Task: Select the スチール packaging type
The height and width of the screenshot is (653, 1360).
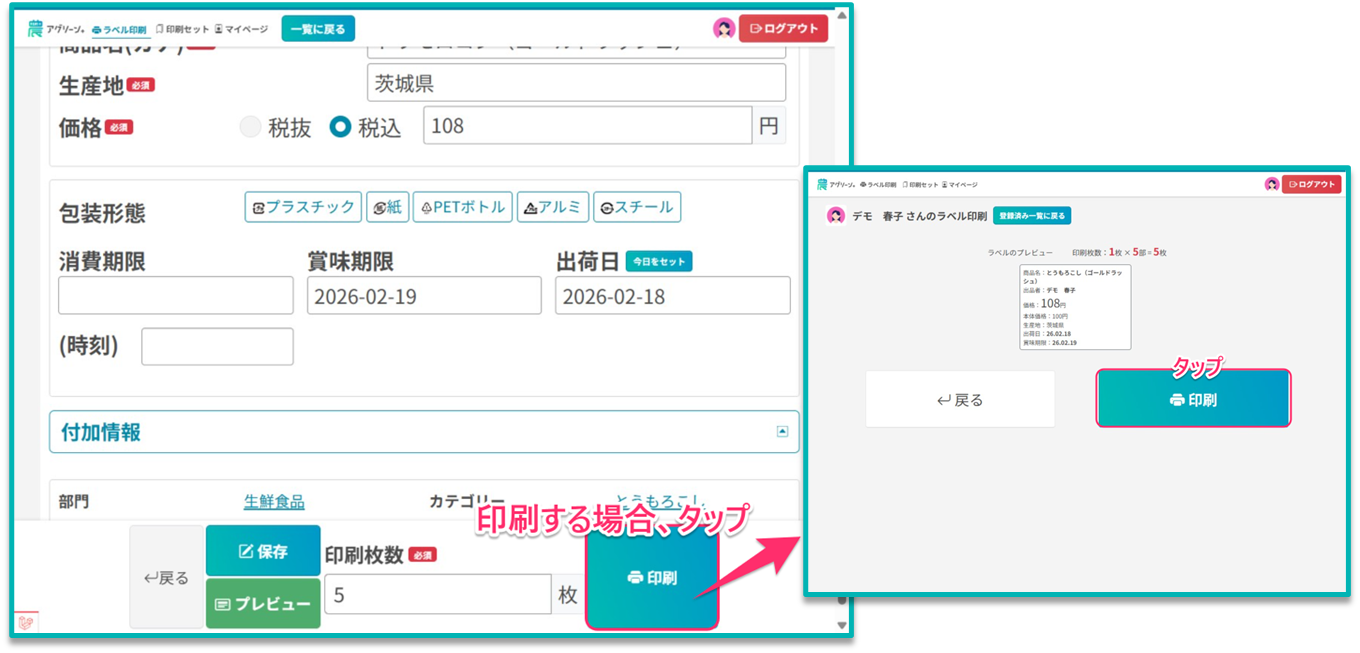Action: [x=636, y=207]
